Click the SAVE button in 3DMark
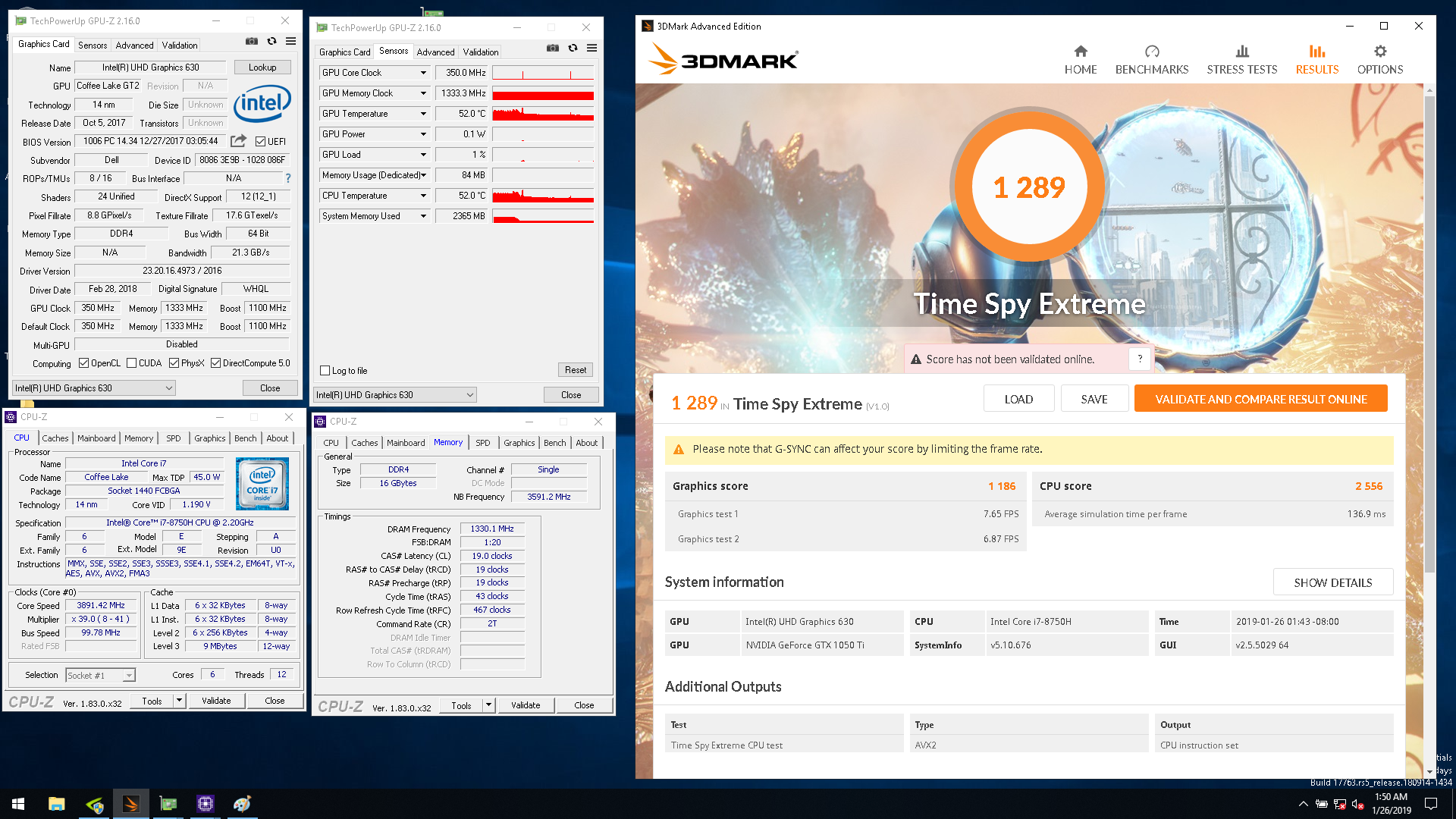Screen dimensions: 1456x819 click(1094, 399)
